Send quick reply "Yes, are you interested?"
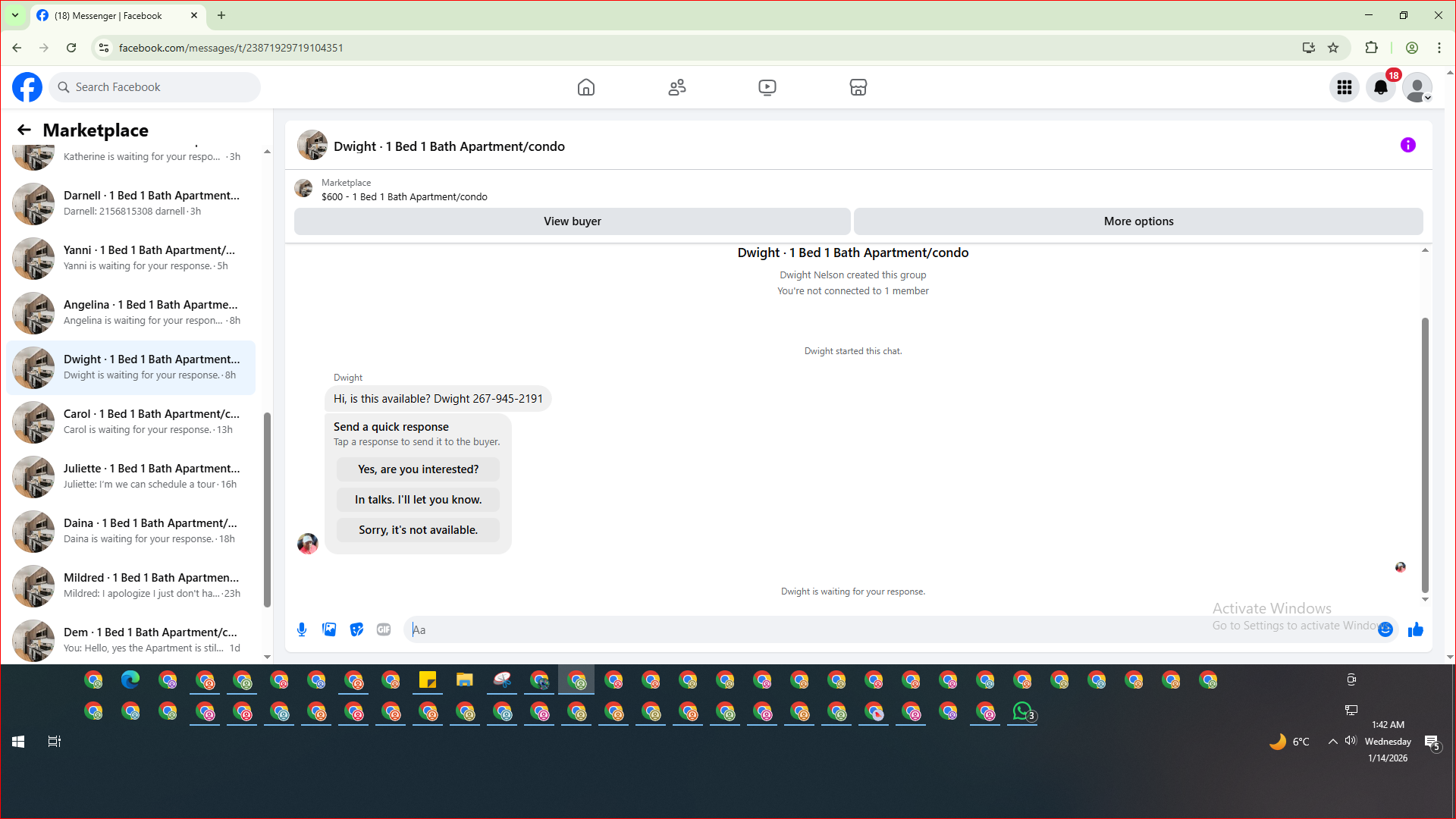 [x=418, y=469]
